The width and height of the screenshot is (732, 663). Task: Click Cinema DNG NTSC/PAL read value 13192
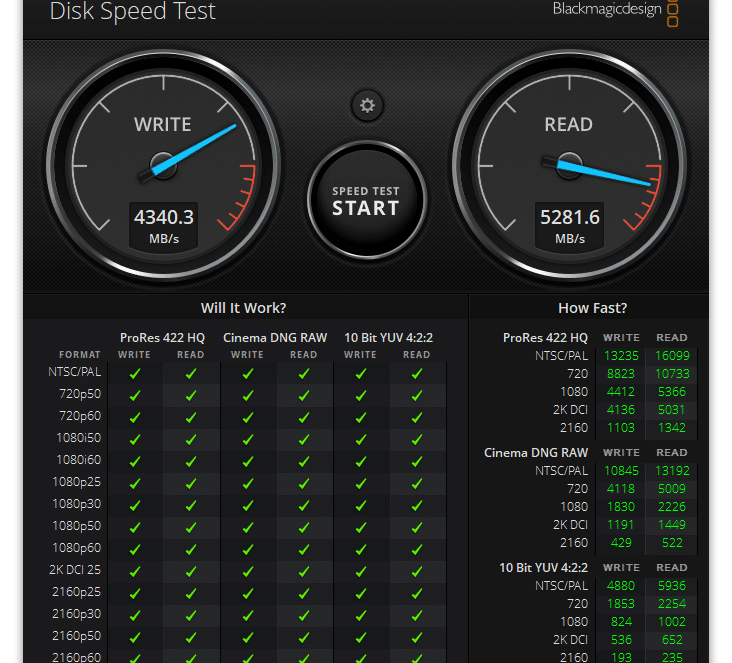click(x=672, y=471)
